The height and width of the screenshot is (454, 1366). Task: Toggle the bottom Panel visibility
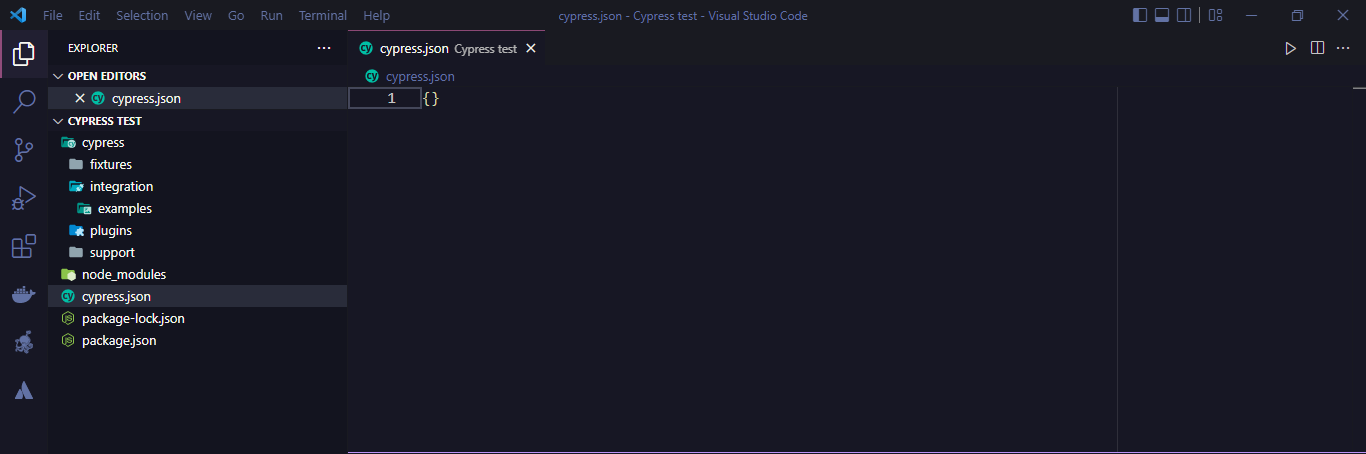(x=1162, y=15)
